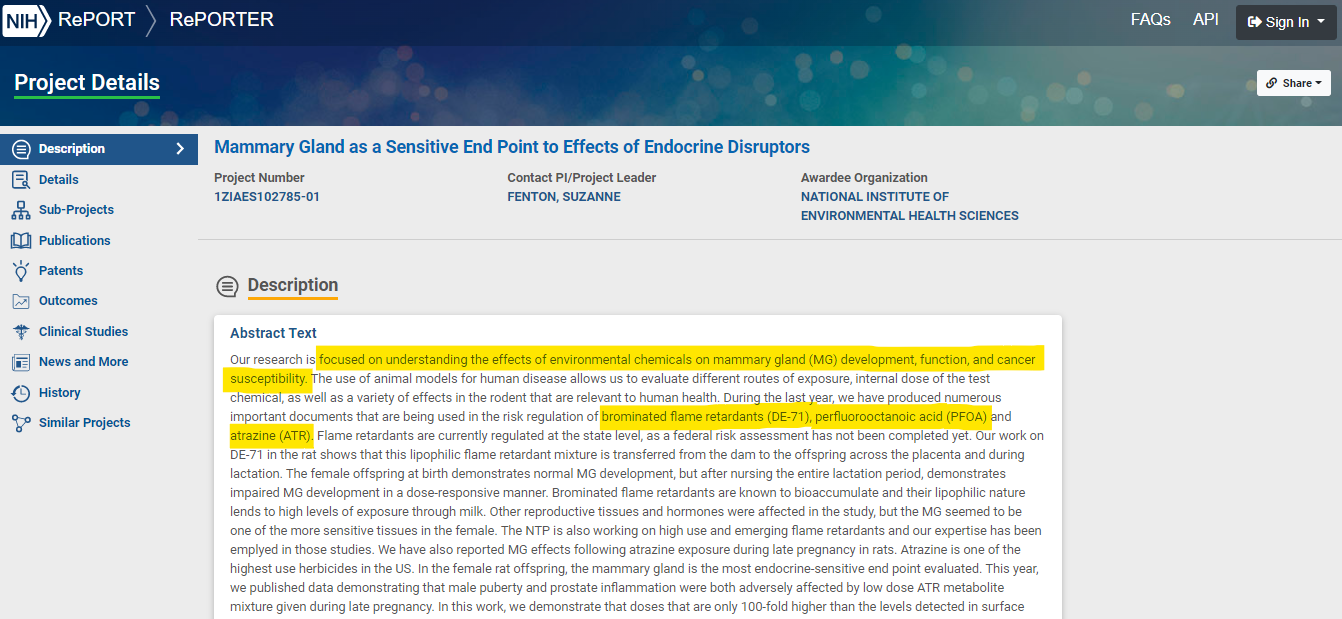
Task: Go to RePORTER main page
Action: [222, 20]
